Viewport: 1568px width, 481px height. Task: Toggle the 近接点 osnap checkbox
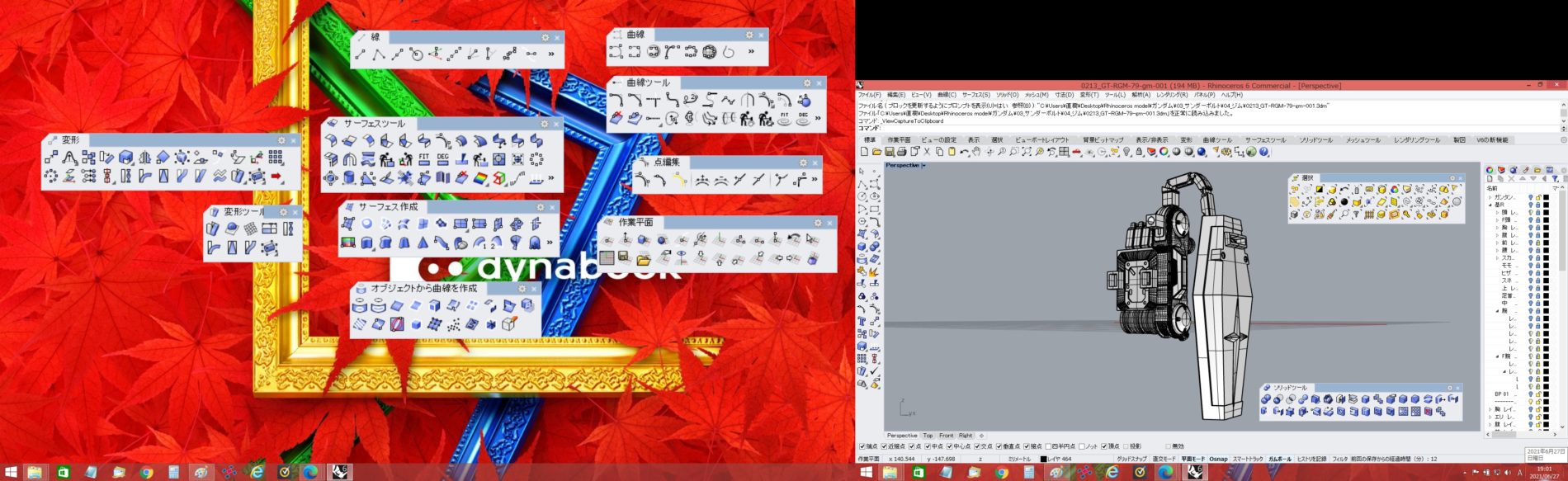pyautogui.click(x=884, y=446)
